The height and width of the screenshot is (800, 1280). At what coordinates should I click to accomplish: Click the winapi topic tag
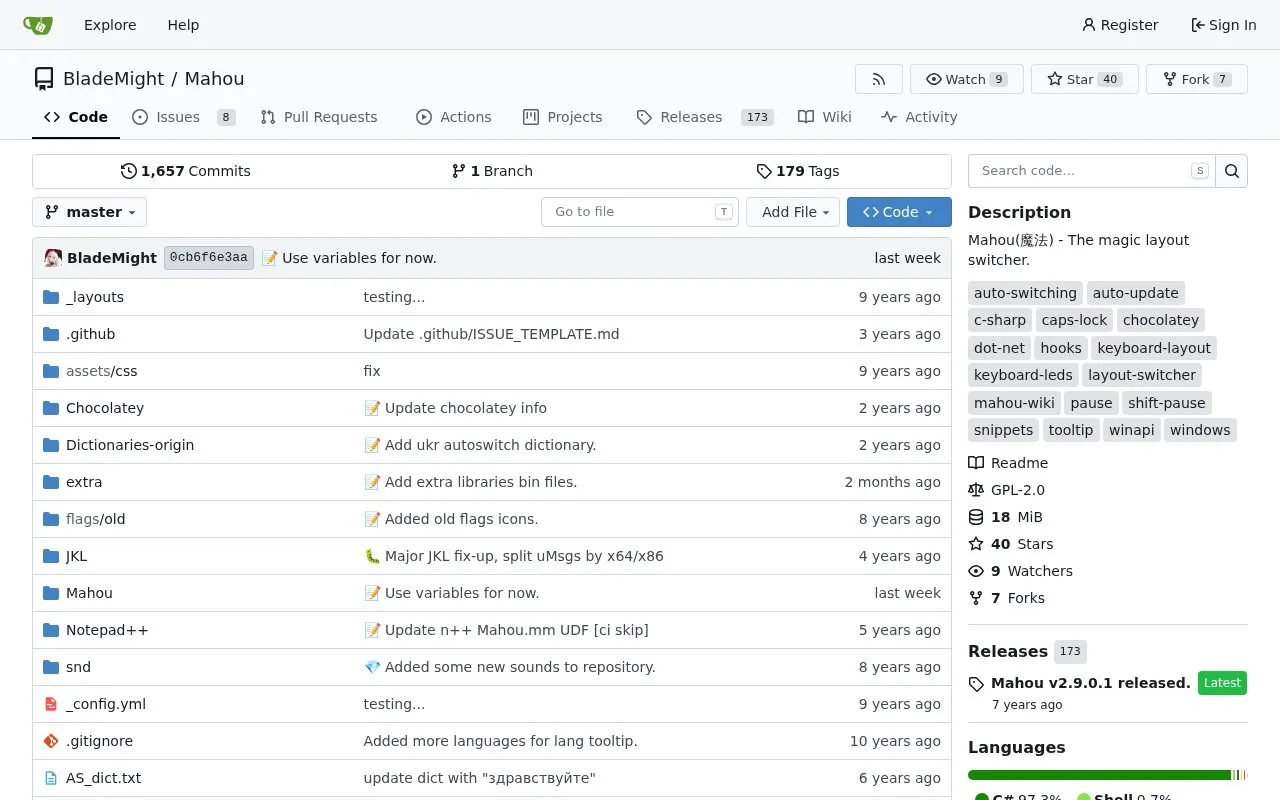[1131, 430]
